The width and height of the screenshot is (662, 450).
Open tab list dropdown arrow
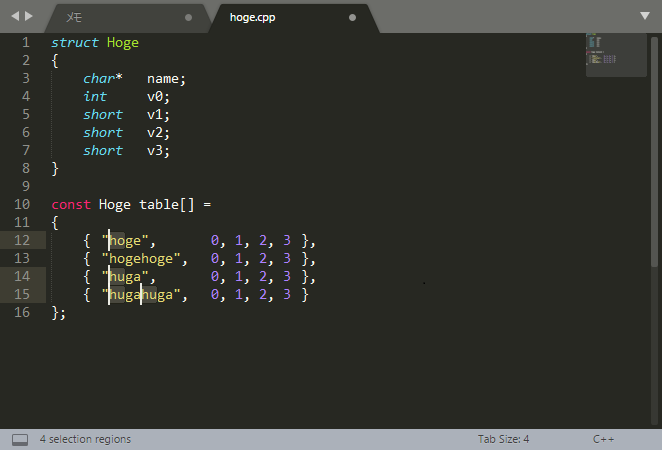coord(645,16)
